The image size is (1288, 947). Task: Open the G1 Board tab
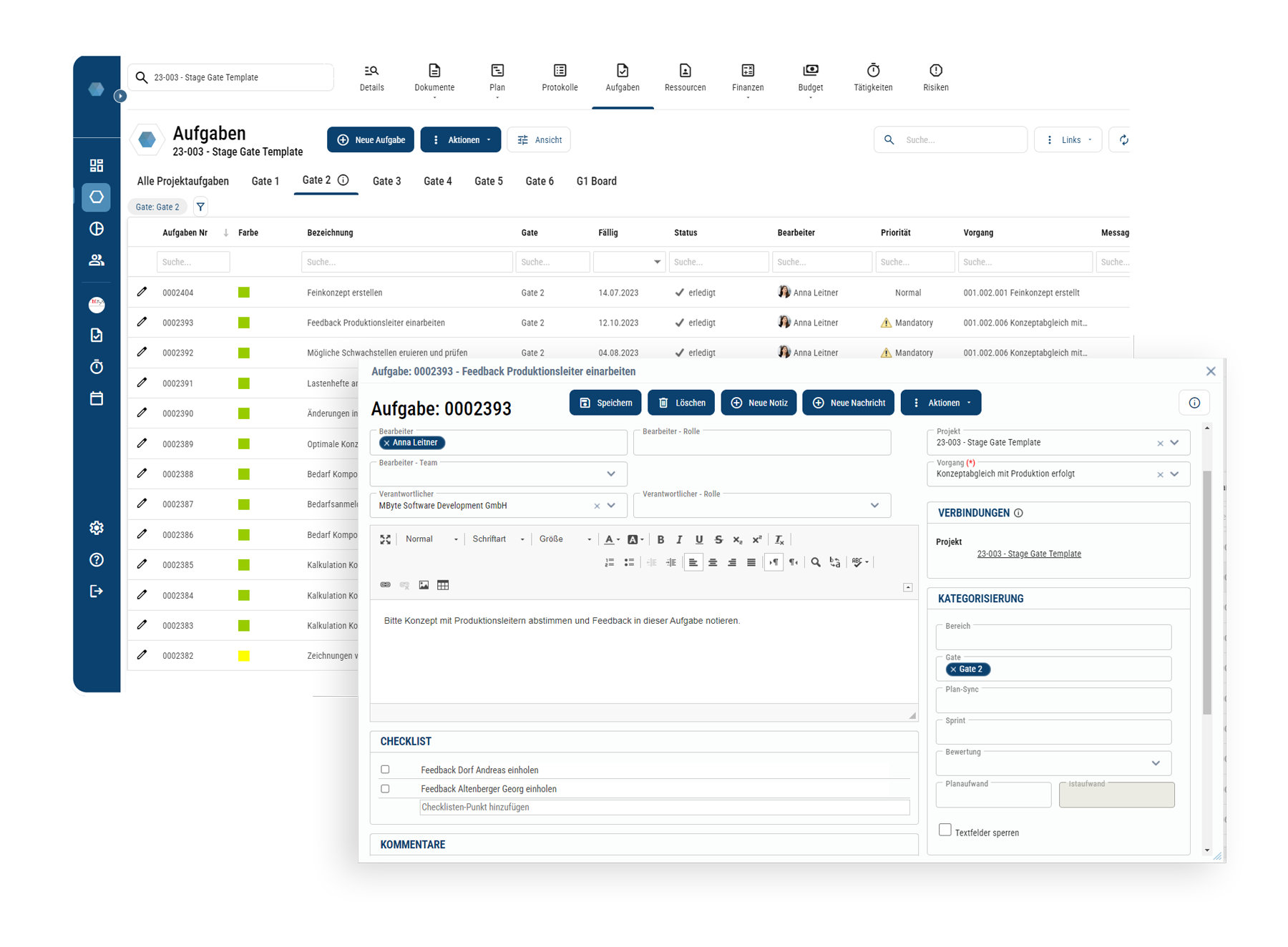pos(596,182)
